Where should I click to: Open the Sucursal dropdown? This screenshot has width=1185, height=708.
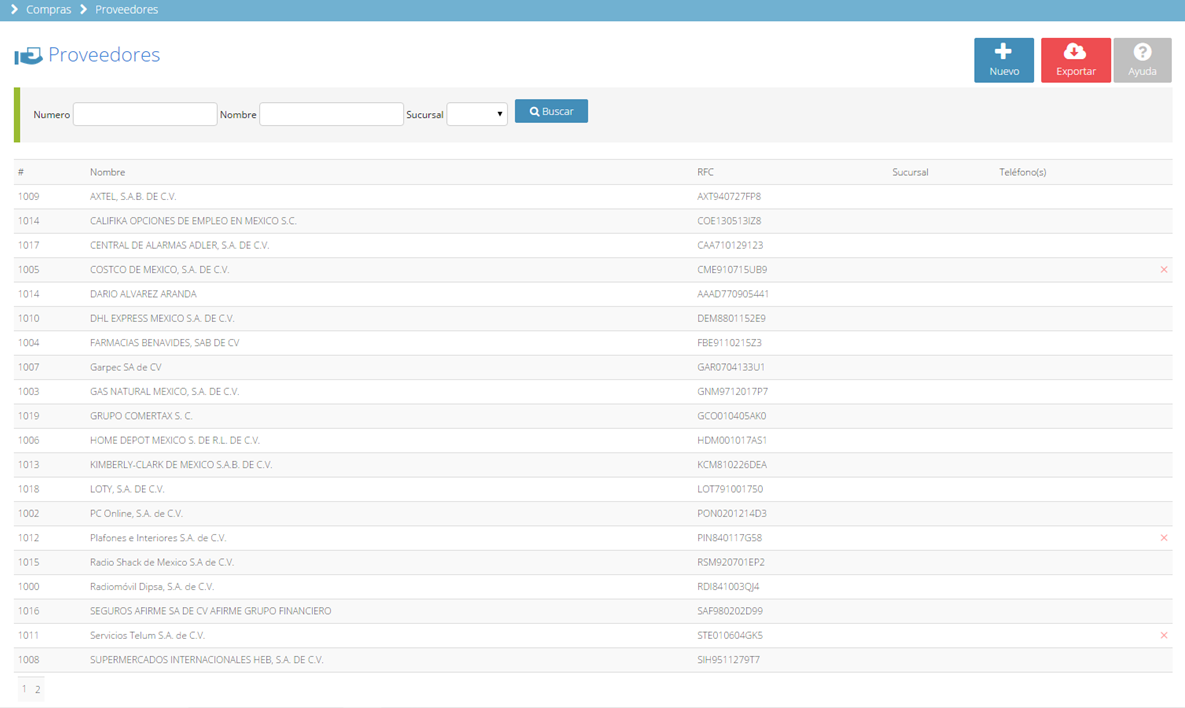pyautogui.click(x=477, y=114)
